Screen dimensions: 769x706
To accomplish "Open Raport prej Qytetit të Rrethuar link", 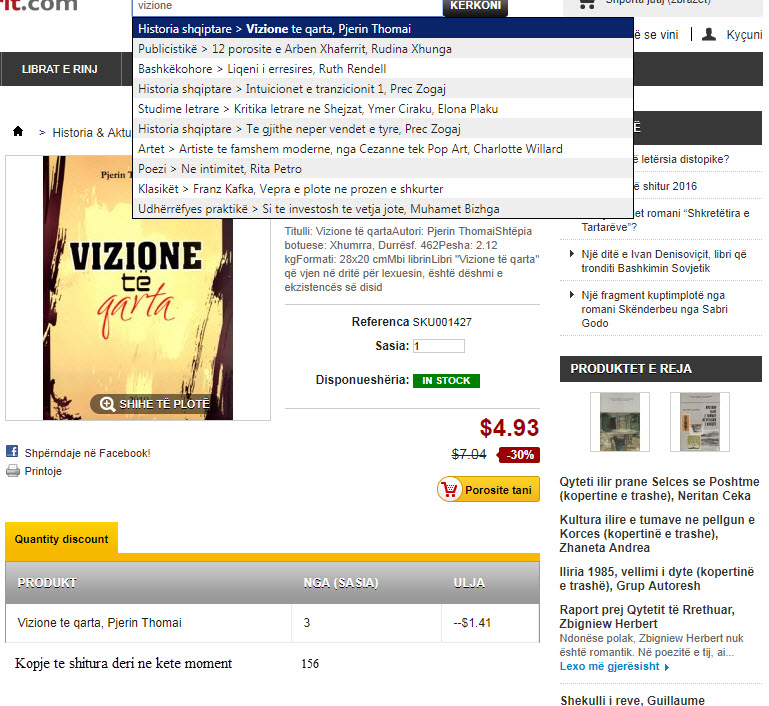I will click(x=647, y=616).
